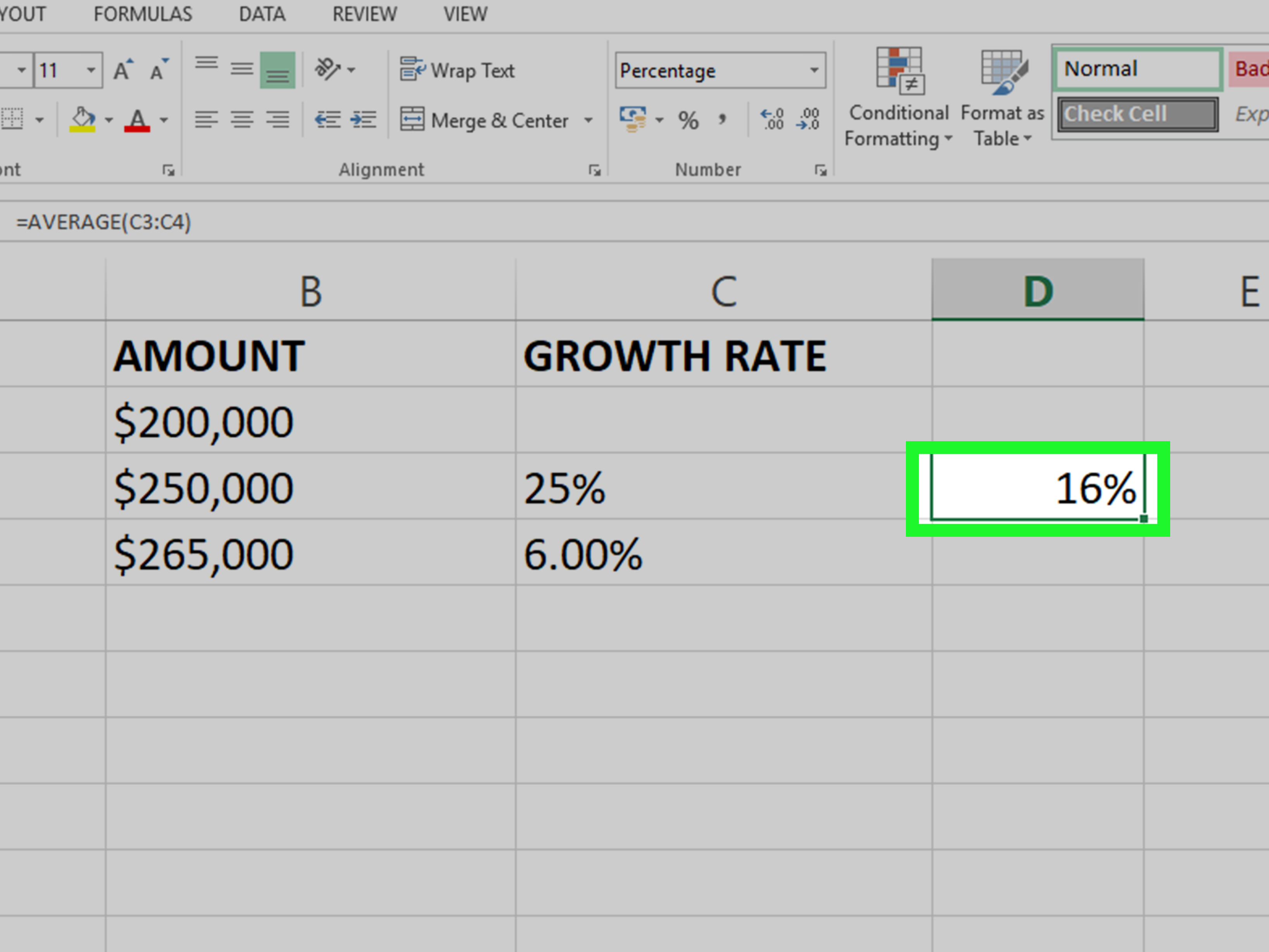1269x952 pixels.
Task: Decrease decimal places
Action: point(808,119)
